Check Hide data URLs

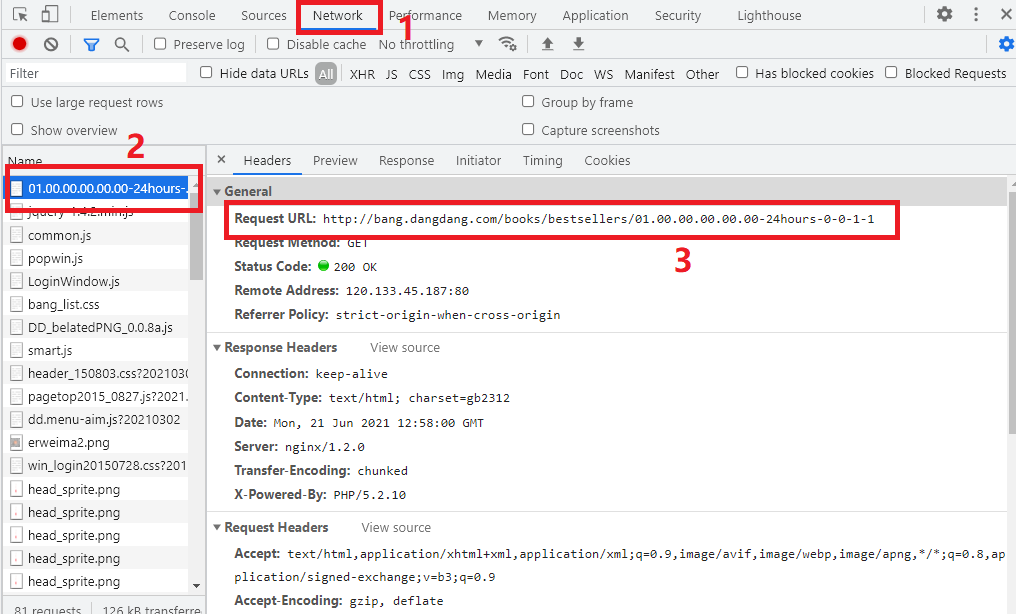point(206,72)
